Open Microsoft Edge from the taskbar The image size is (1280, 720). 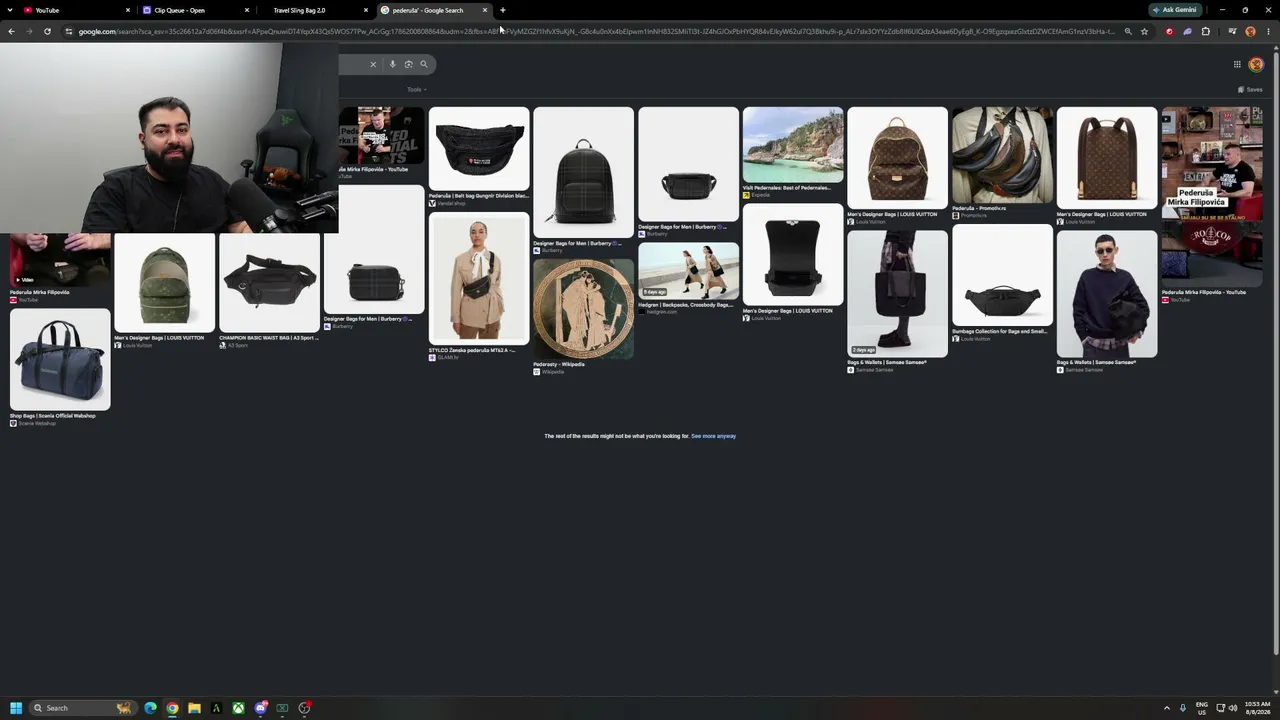[150, 708]
